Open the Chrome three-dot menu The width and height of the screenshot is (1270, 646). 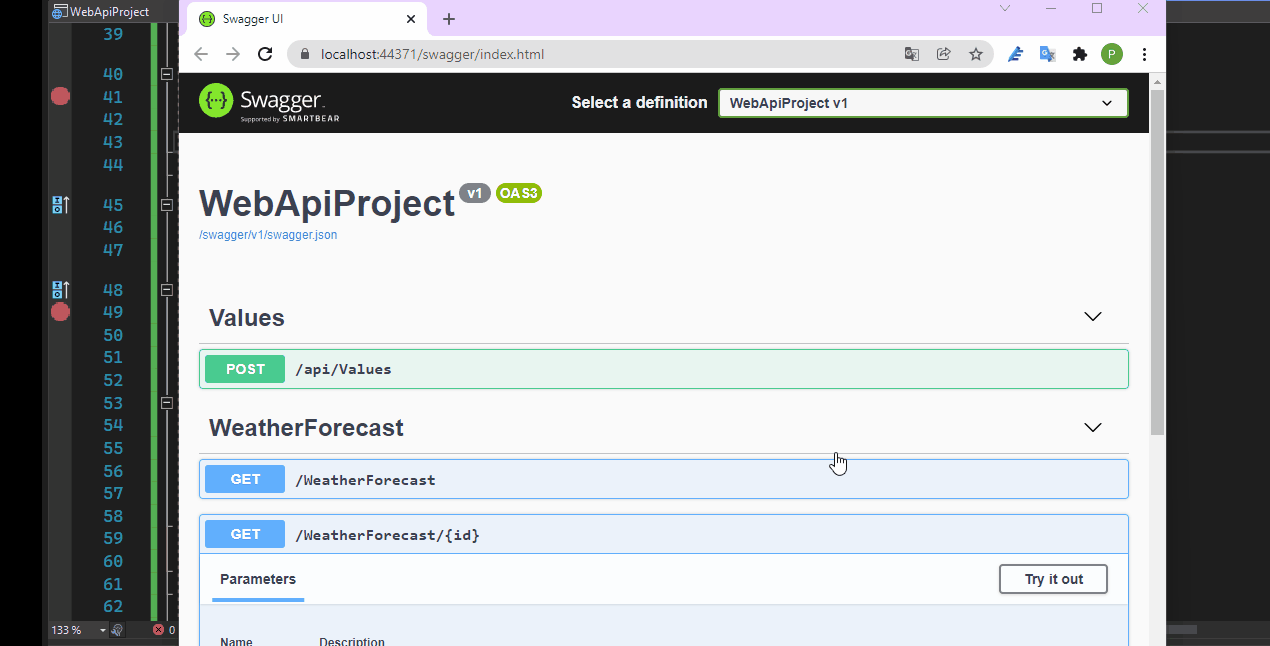point(1145,54)
